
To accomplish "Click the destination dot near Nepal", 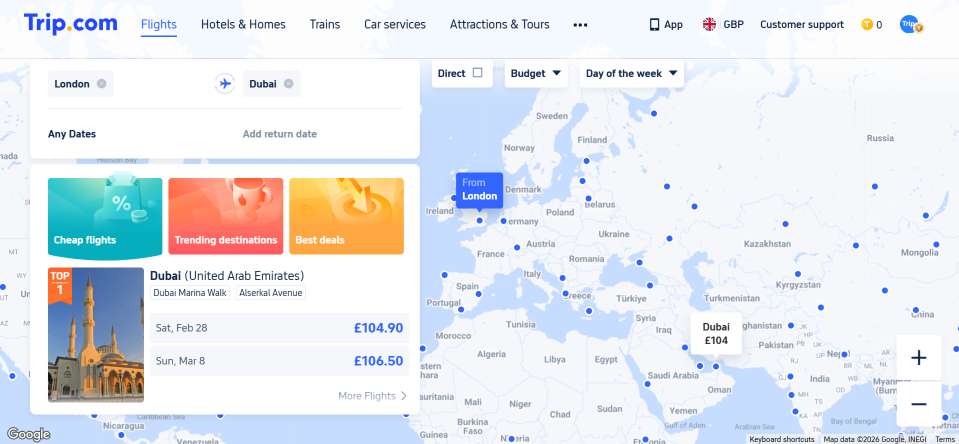I will (x=845, y=354).
